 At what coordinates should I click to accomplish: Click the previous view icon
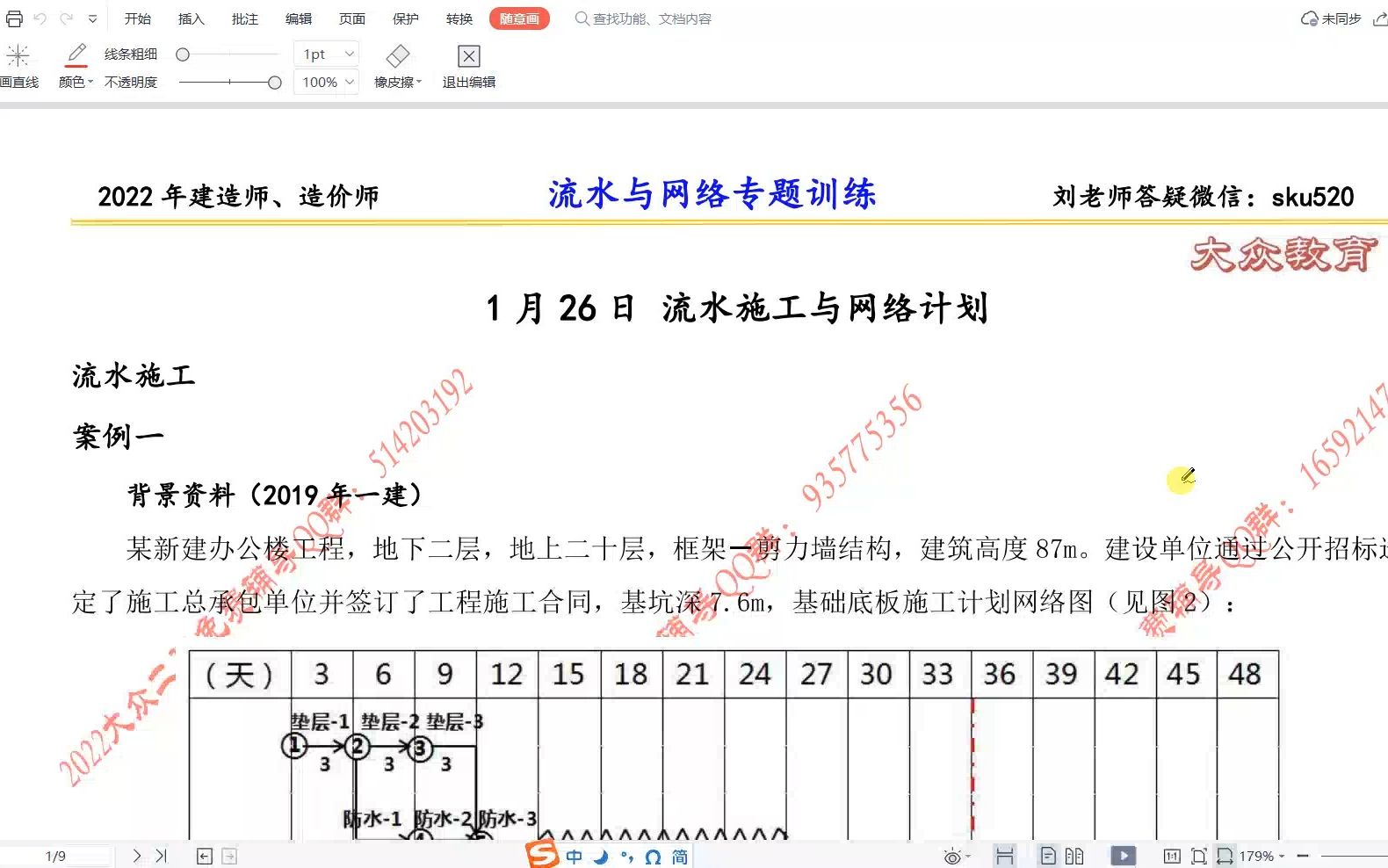(x=205, y=857)
